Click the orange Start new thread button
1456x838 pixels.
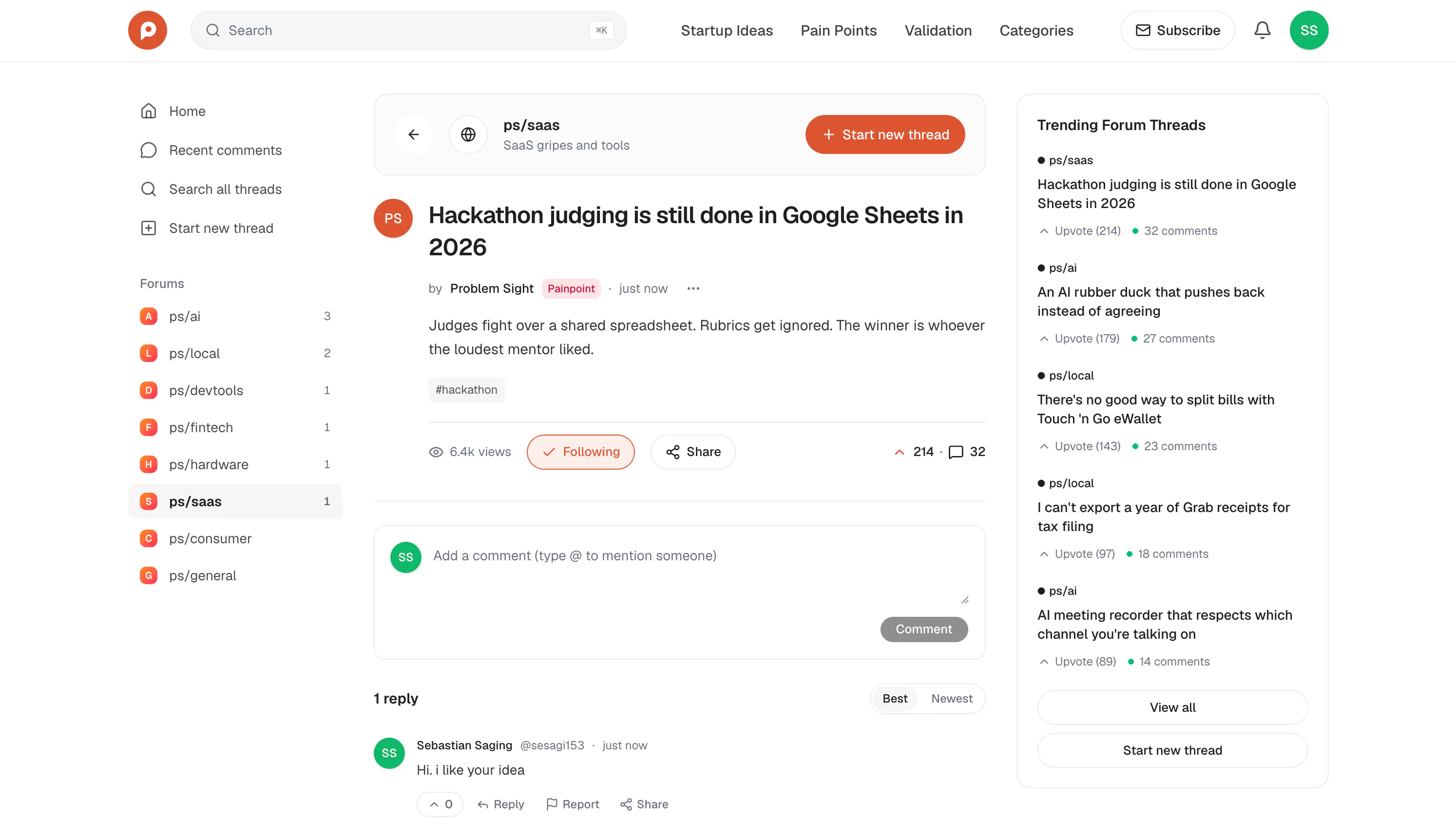[884, 134]
